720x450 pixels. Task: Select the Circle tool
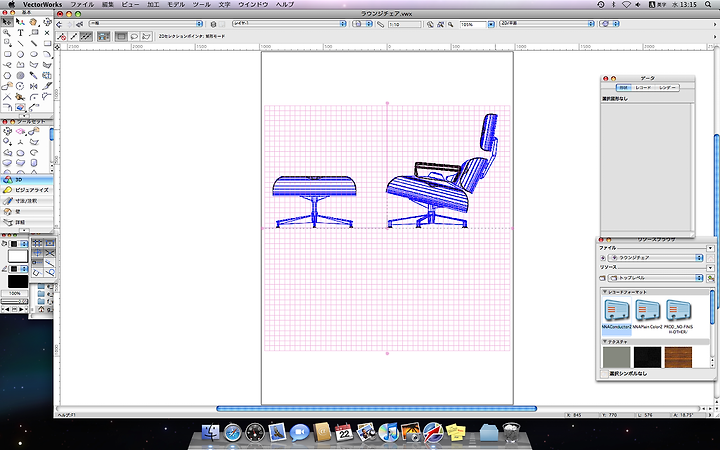pyautogui.click(x=20, y=54)
